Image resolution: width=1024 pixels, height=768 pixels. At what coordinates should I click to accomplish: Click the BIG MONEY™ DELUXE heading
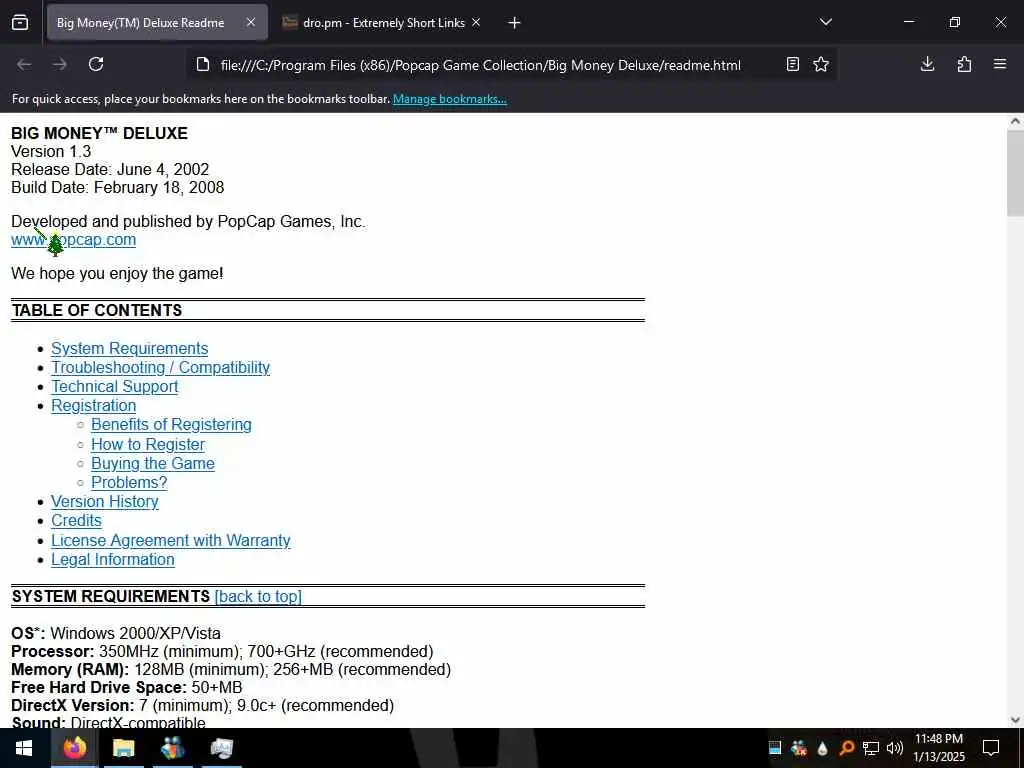pyautogui.click(x=99, y=133)
